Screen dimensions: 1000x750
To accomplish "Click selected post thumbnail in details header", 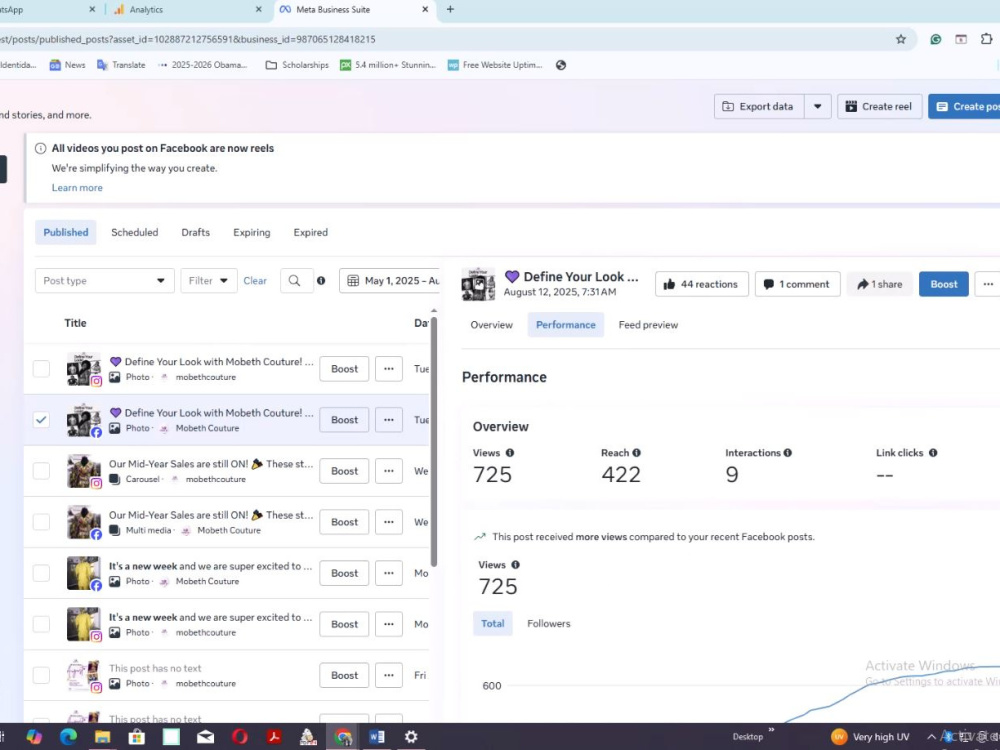I will click(478, 284).
